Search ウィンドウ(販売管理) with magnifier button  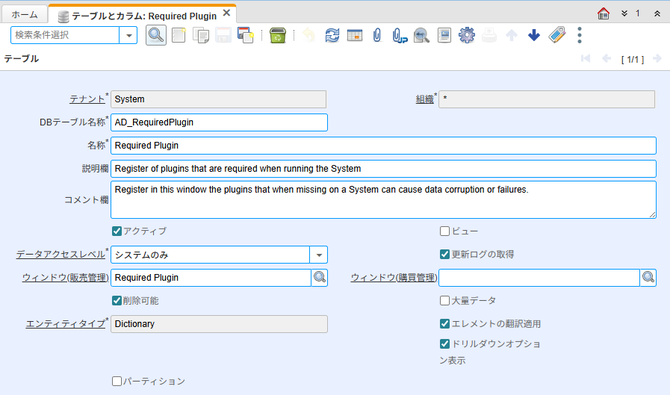pyautogui.click(x=320, y=277)
